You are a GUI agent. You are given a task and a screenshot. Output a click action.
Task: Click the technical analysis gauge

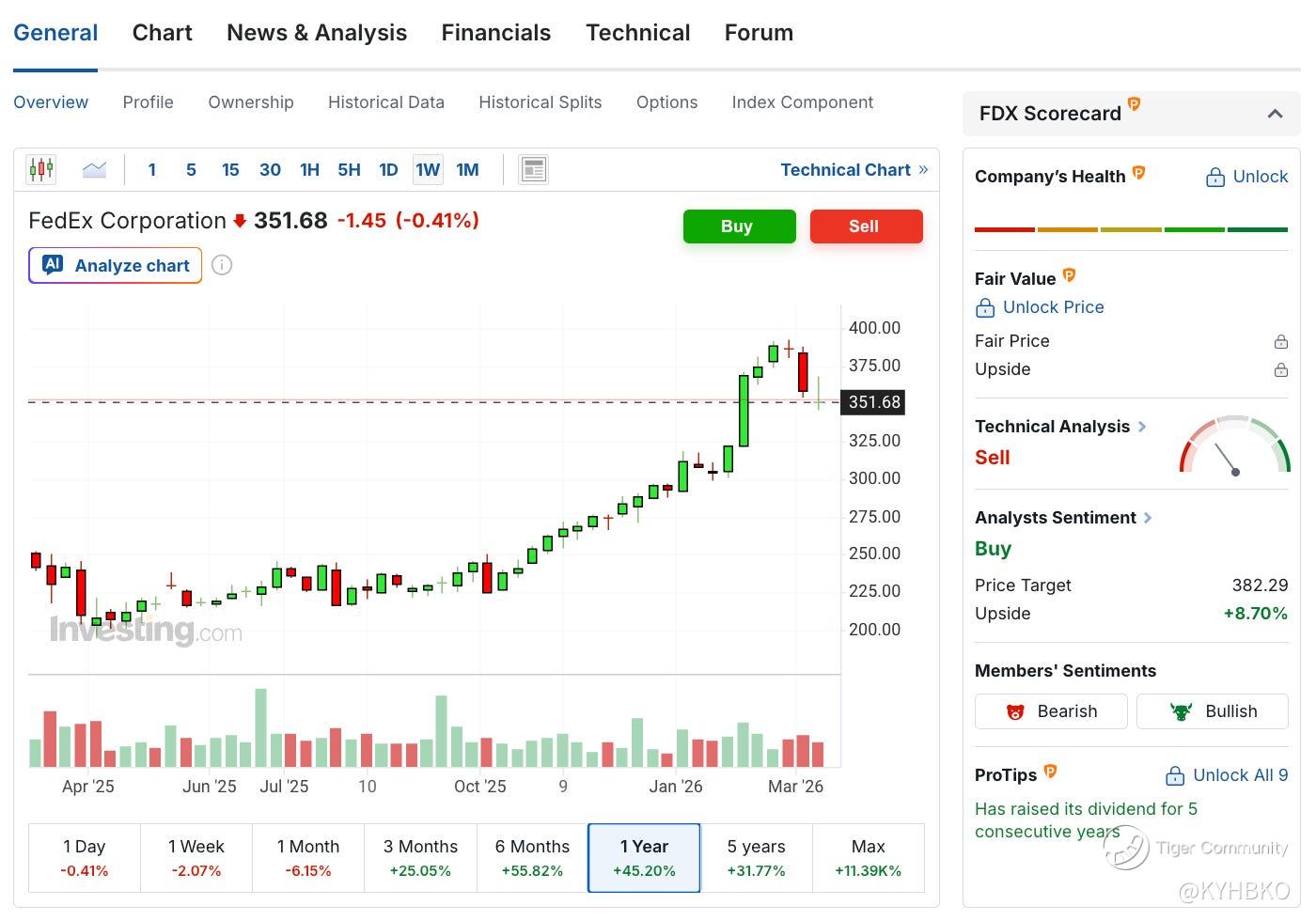click(1235, 445)
